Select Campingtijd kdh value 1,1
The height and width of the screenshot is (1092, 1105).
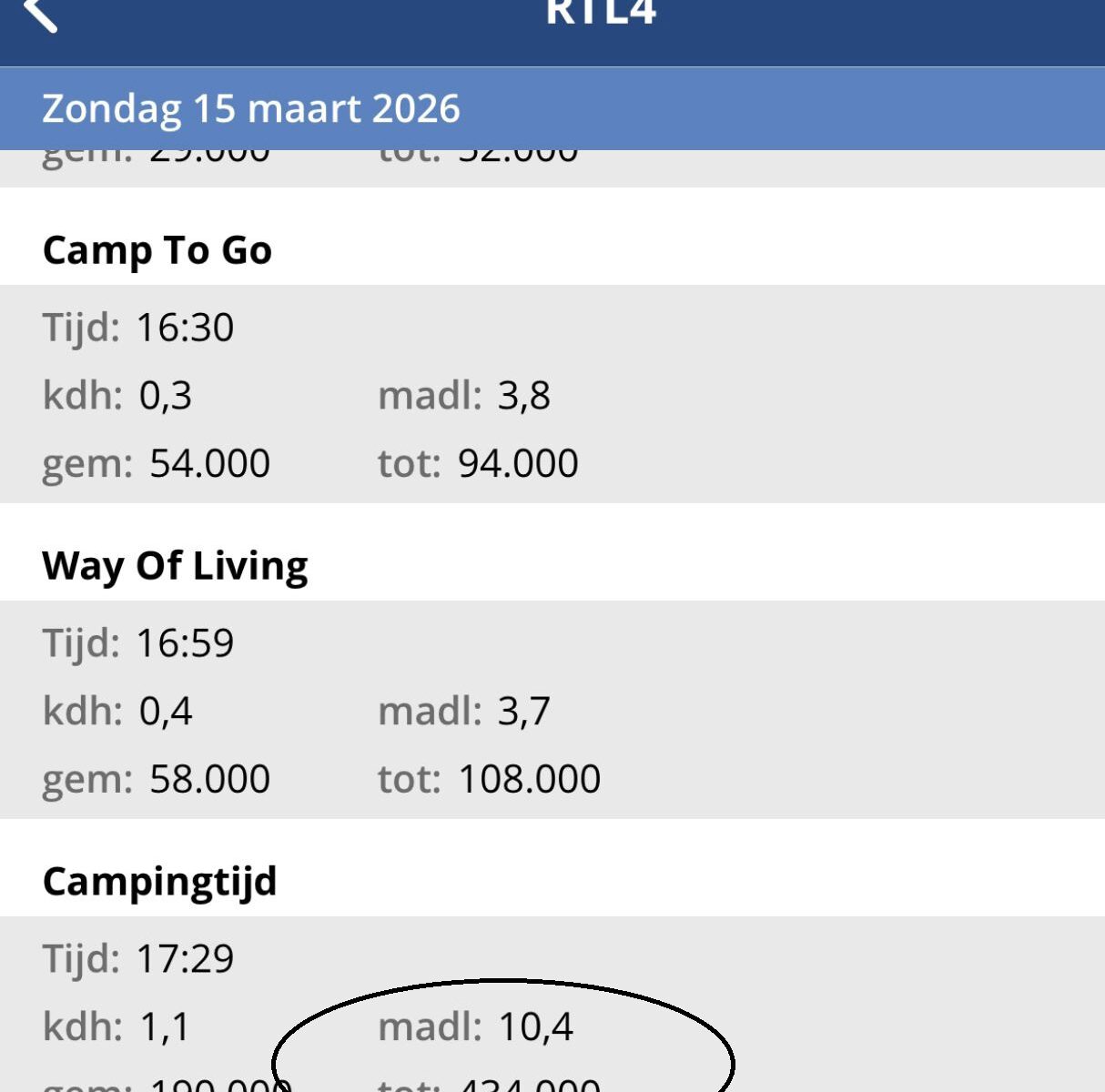click(165, 1026)
